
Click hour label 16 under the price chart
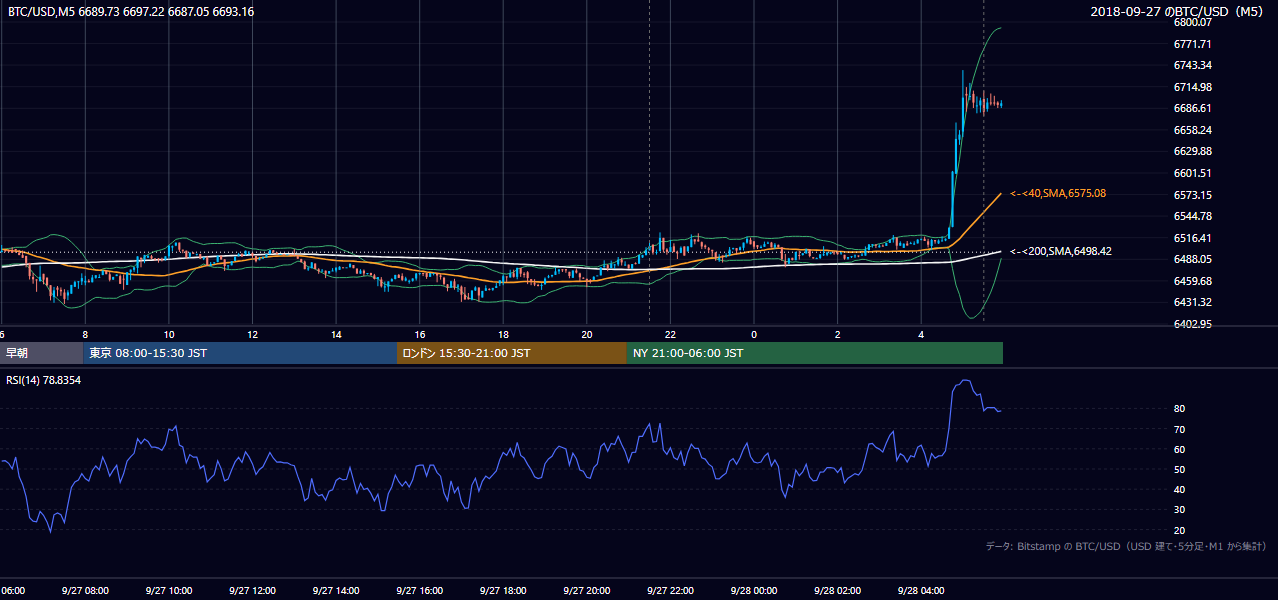[x=420, y=334]
